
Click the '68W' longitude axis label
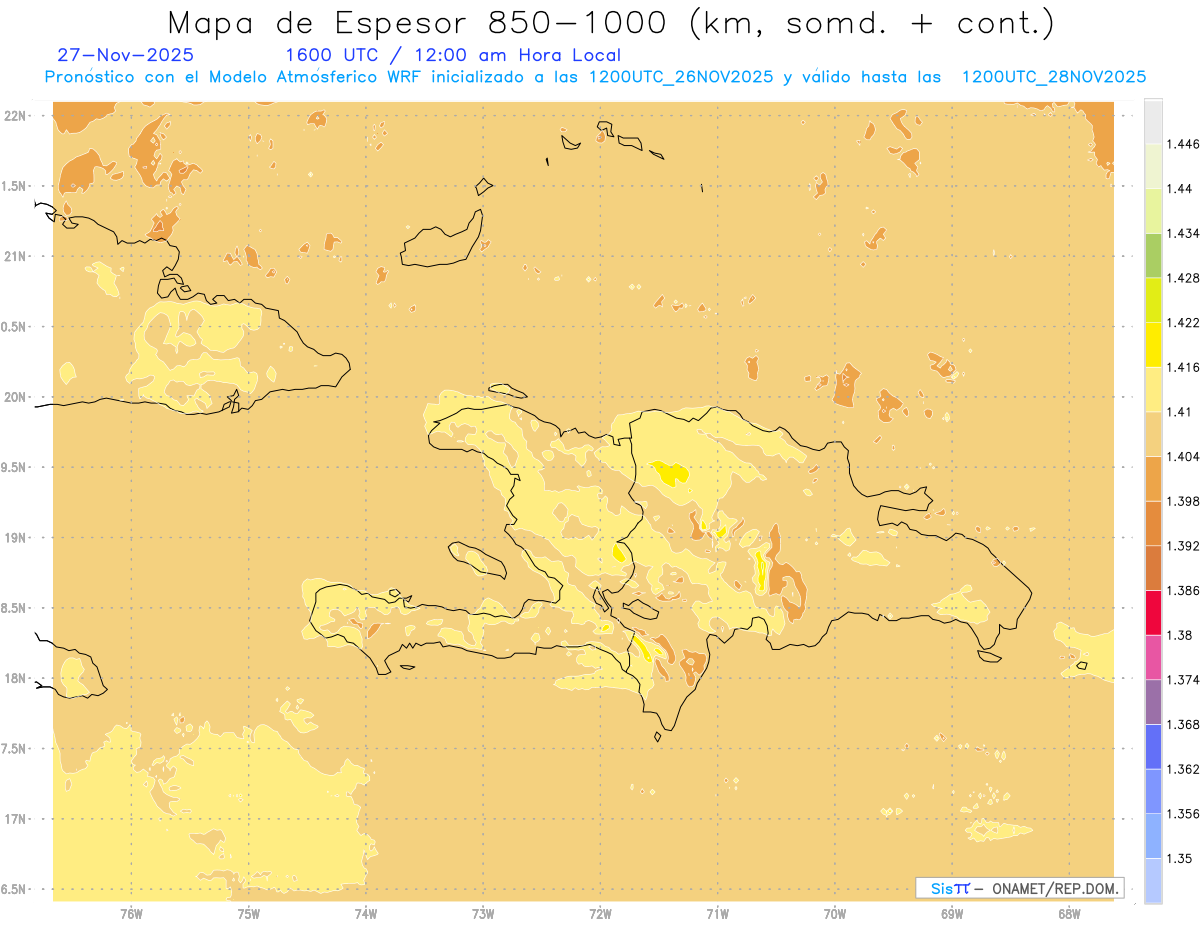pyautogui.click(x=1069, y=913)
